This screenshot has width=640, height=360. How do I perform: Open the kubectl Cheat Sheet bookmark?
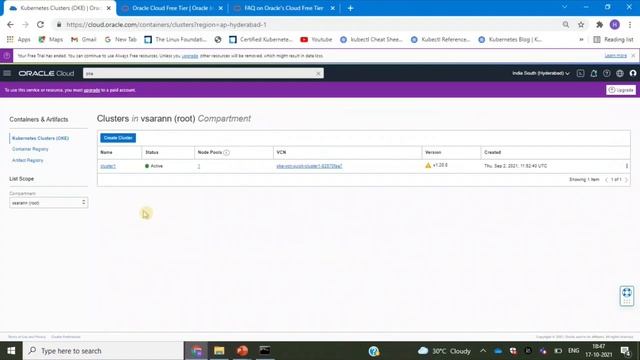371,40
